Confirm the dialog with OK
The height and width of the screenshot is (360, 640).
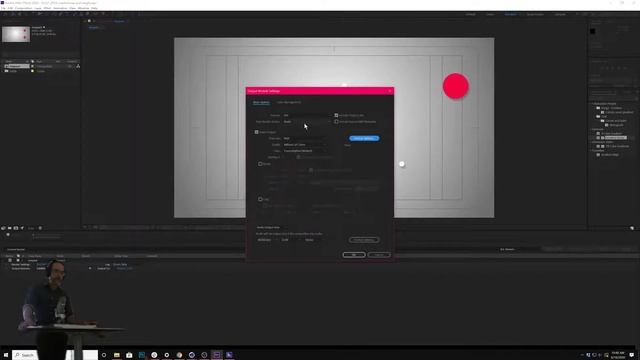(354, 255)
